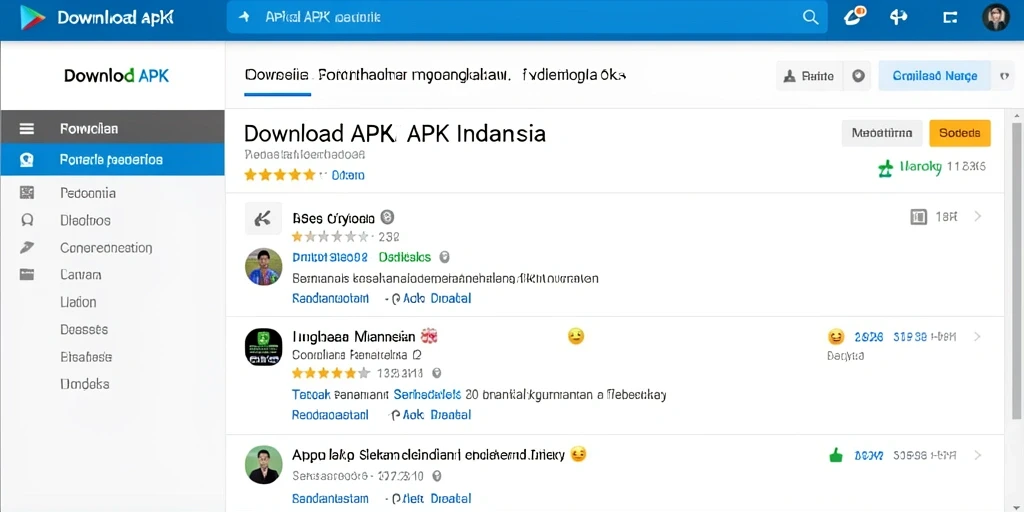The width and height of the screenshot is (1024, 512).
Task: Click the icon in the highlighted blue sidebar row
Action: coord(27,159)
